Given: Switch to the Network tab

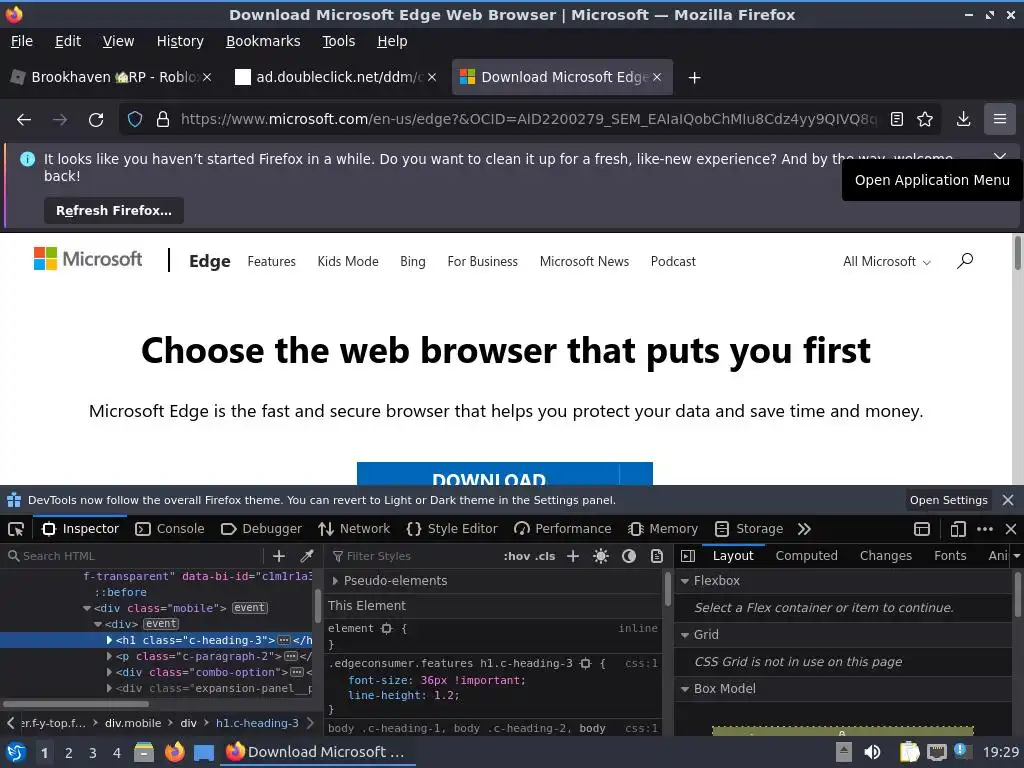Looking at the screenshot, I should 354,529.
